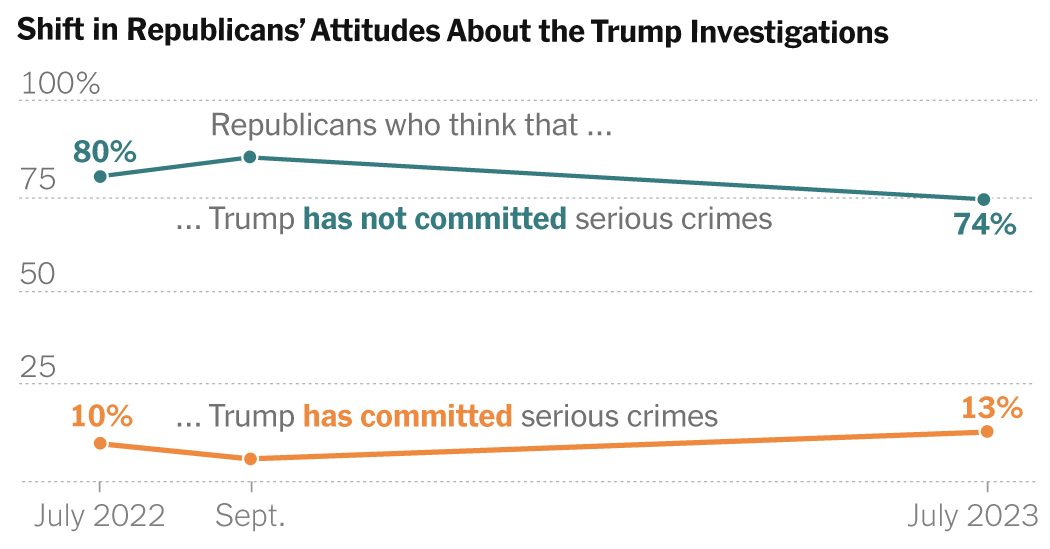Screen dimensions: 1050x549
Task: Click the chart title about Trump Investigations
Action: coord(453,33)
